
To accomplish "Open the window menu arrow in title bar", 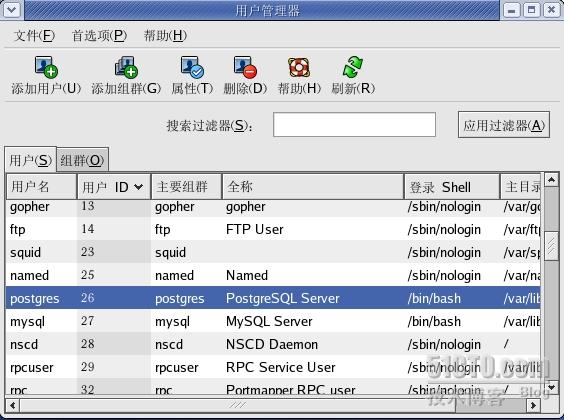I will (12, 9).
